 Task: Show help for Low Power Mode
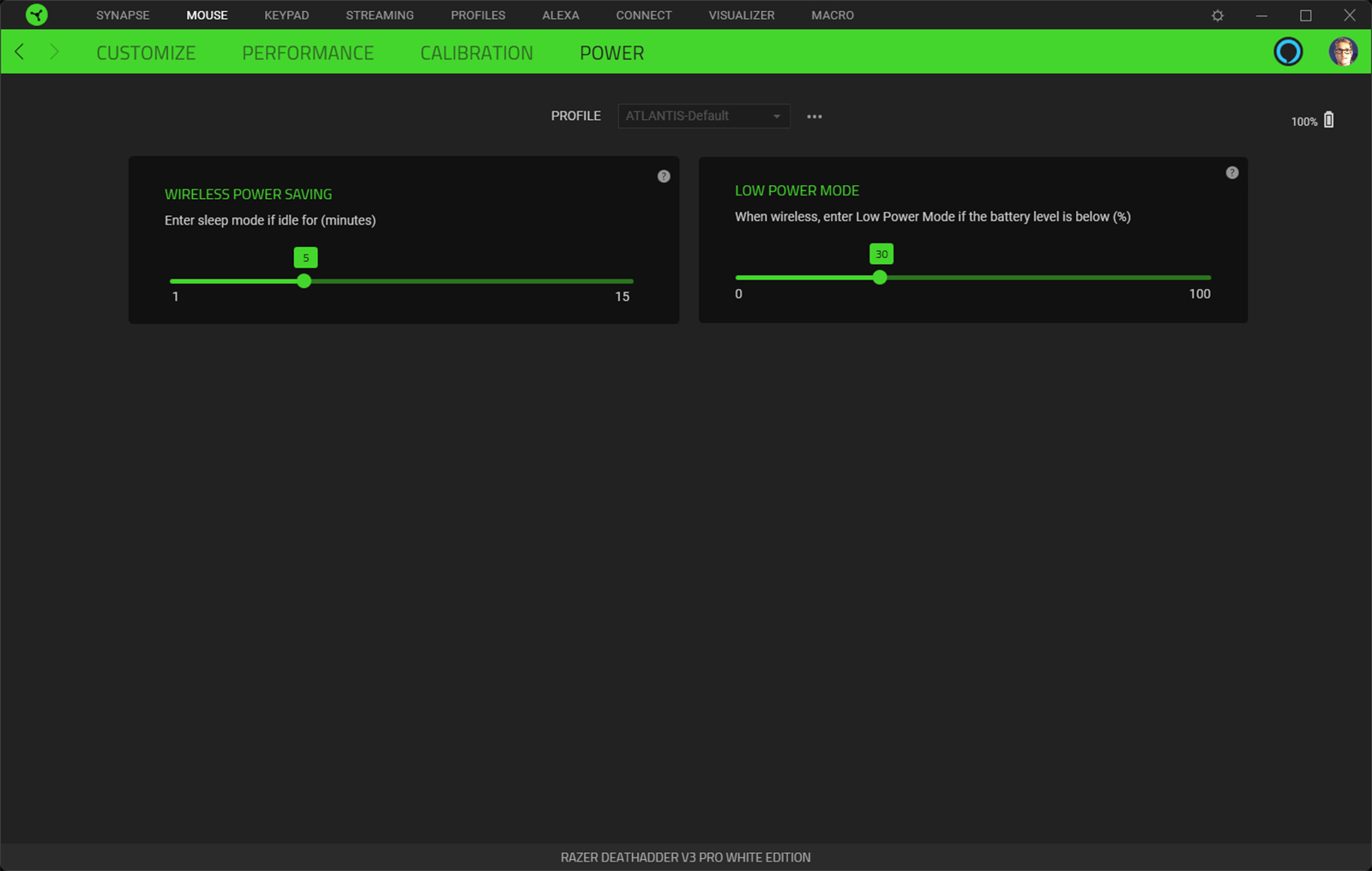pos(1232,173)
